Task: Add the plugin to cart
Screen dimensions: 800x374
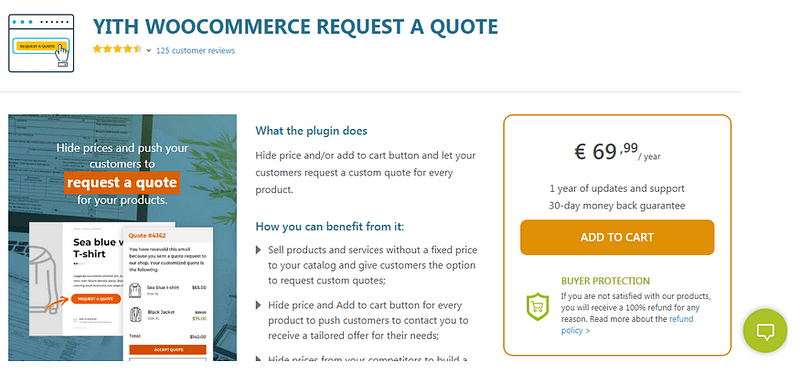Action: click(617, 237)
